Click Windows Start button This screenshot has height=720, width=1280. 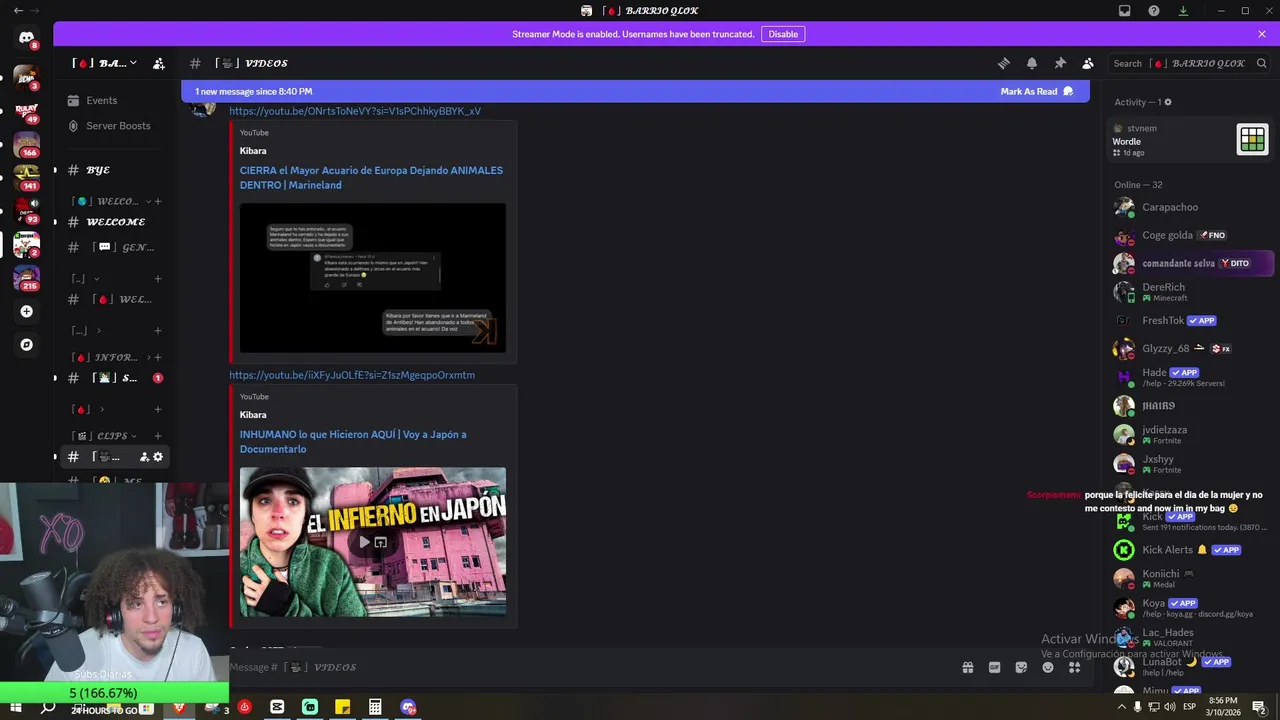[16, 708]
